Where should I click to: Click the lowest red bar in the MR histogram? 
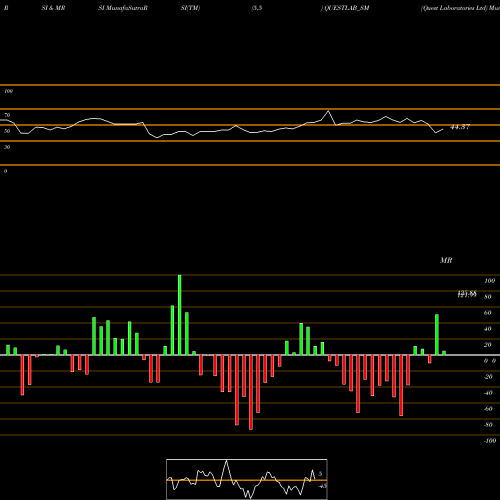tap(251, 392)
